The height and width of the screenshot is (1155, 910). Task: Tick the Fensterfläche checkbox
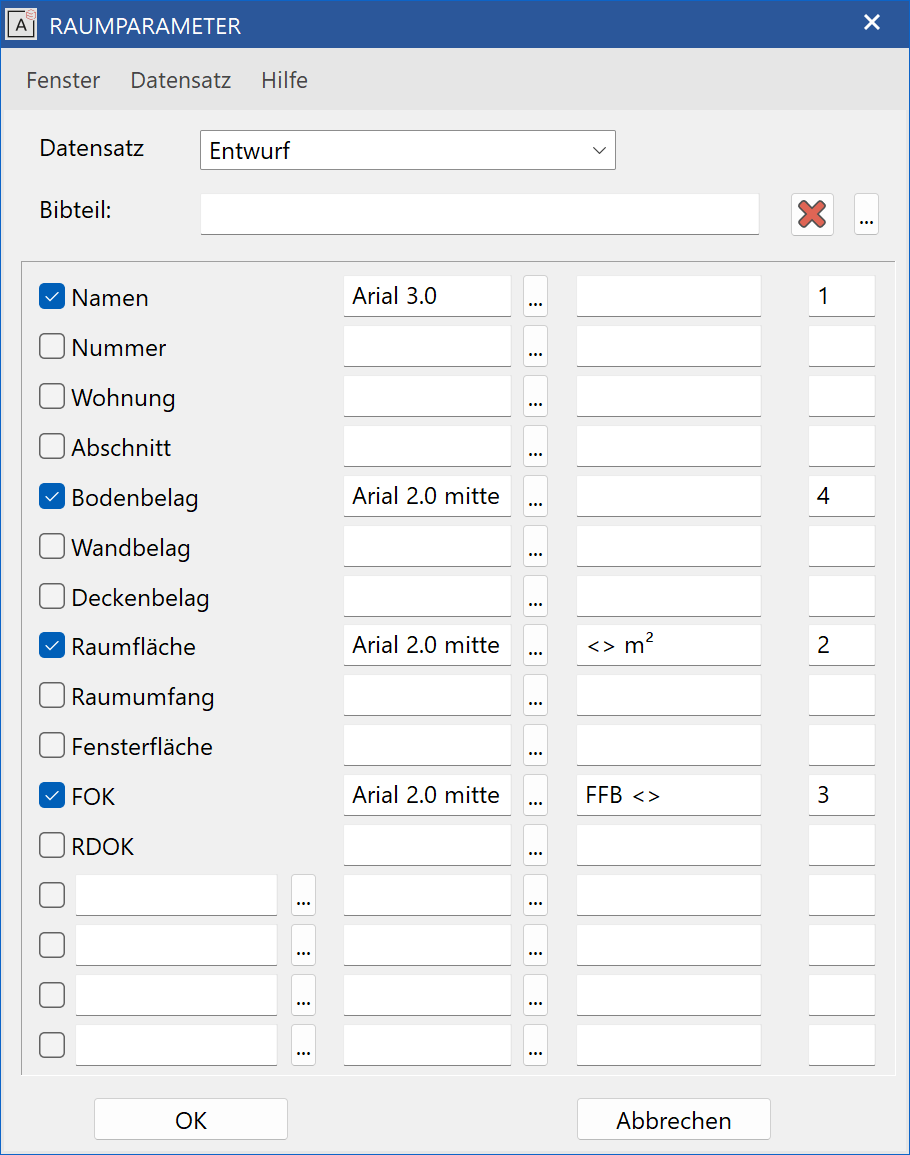[x=52, y=745]
